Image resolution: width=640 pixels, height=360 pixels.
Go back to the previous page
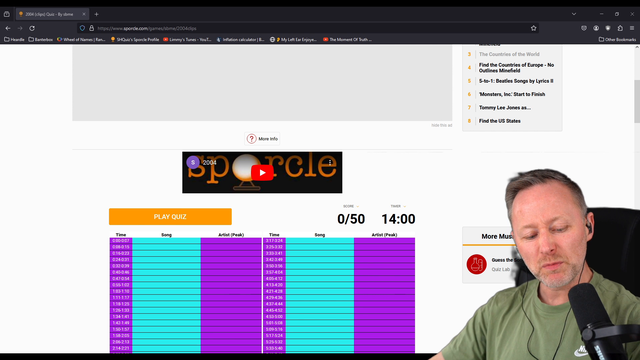click(x=8, y=28)
